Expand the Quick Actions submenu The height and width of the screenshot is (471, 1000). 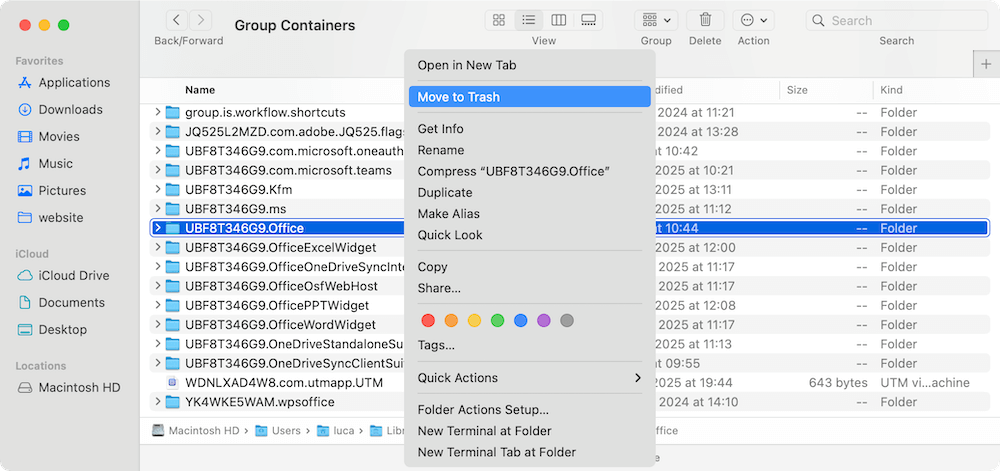point(529,378)
